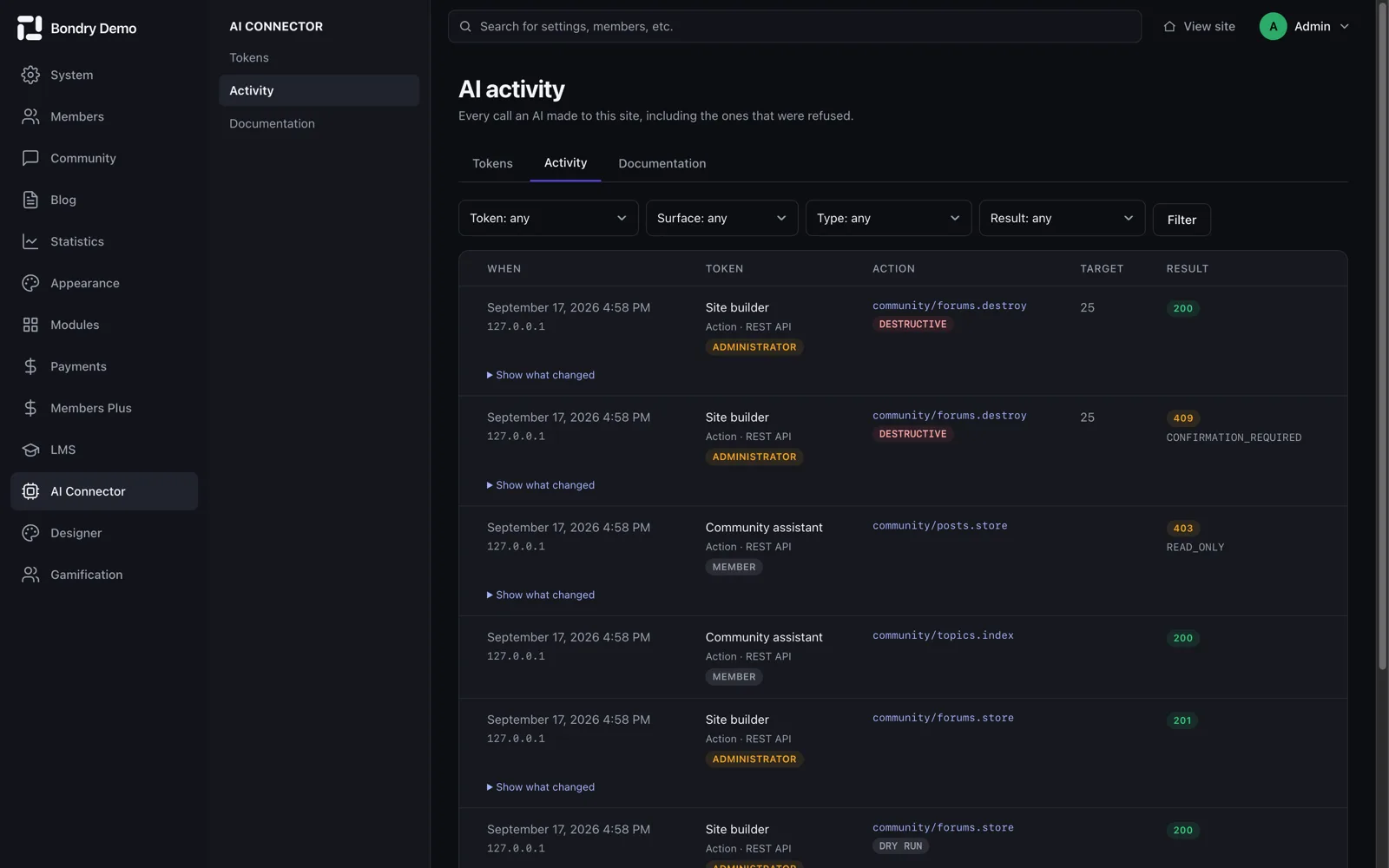The height and width of the screenshot is (868, 1389).
Task: Switch to the Tokens tab
Action: pyautogui.click(x=492, y=163)
